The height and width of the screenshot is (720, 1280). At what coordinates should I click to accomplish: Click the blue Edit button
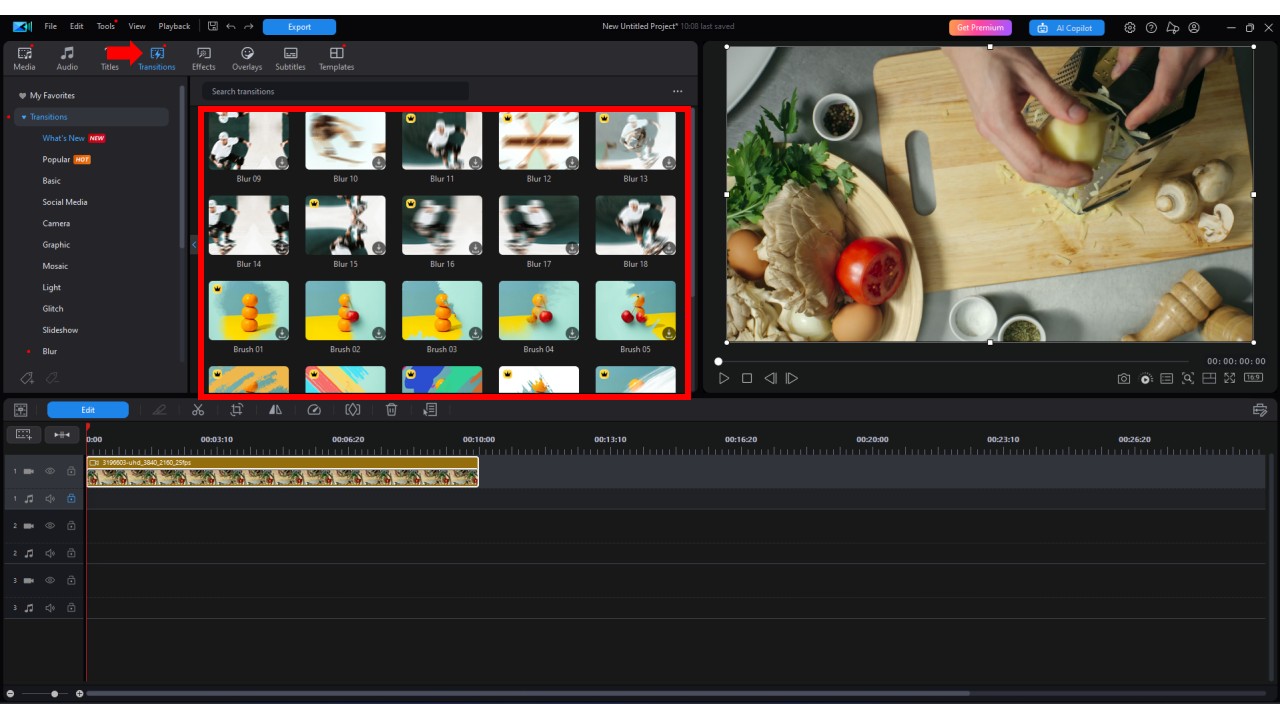(x=88, y=410)
